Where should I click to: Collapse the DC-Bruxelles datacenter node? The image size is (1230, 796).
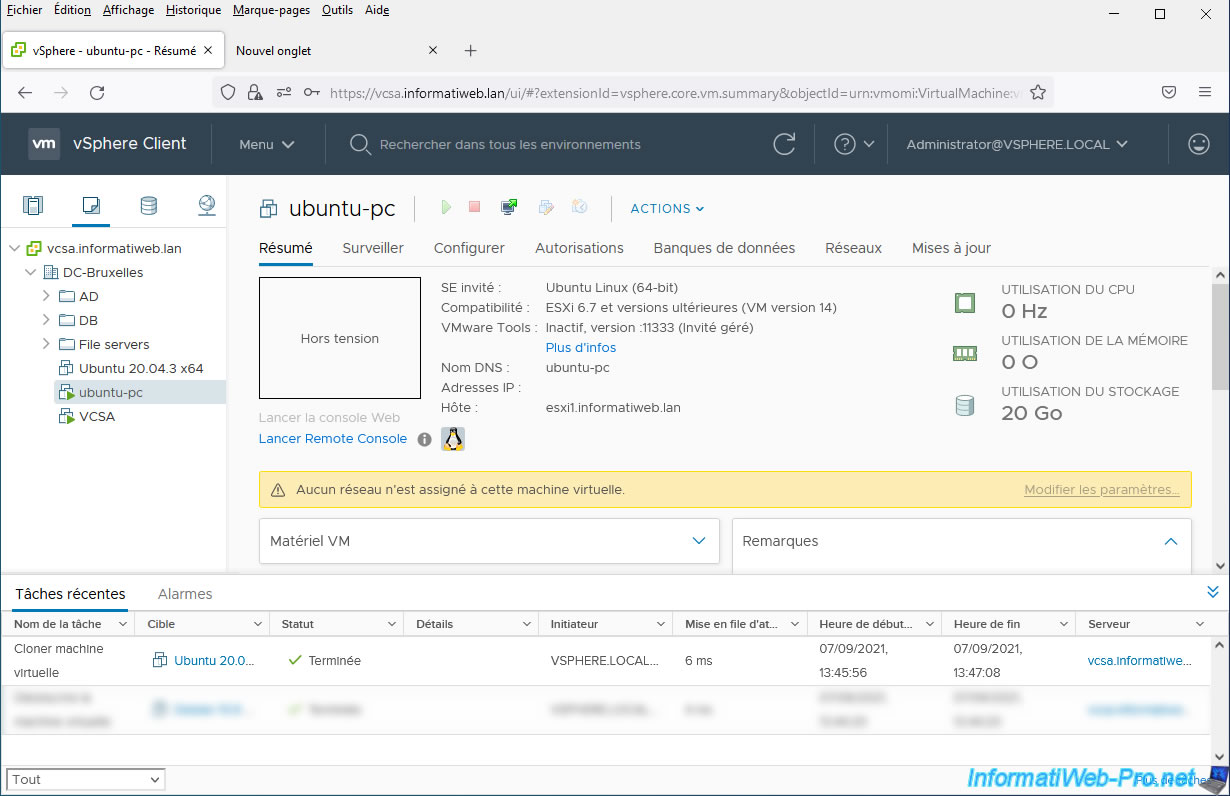click(30, 272)
